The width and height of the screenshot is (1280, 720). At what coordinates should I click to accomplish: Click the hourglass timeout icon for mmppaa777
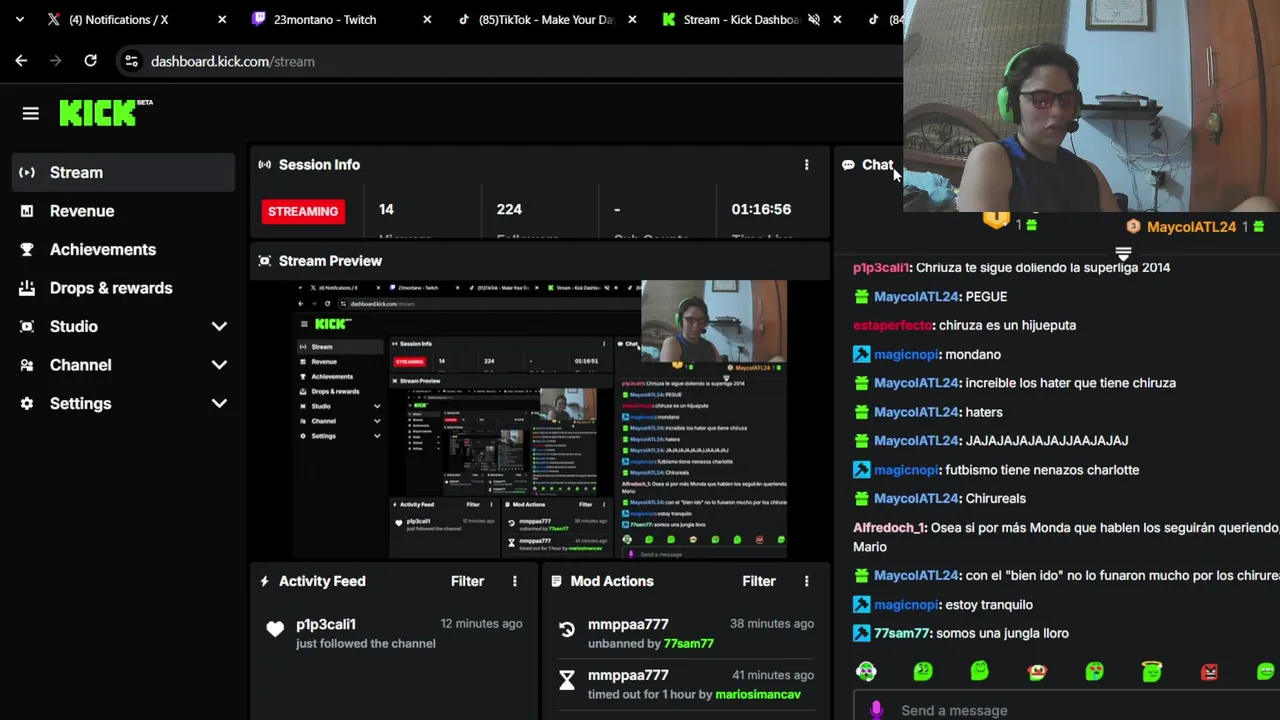click(x=567, y=681)
